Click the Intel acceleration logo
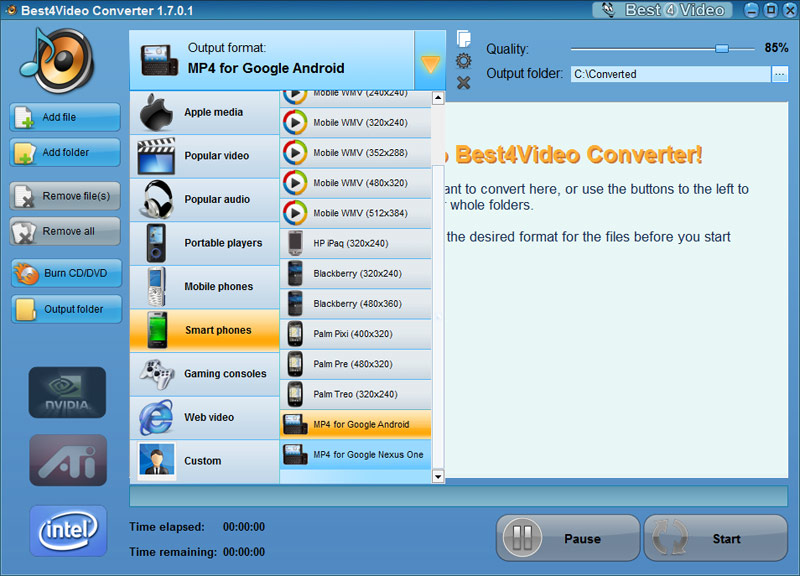This screenshot has width=800, height=576. pyautogui.click(x=68, y=531)
